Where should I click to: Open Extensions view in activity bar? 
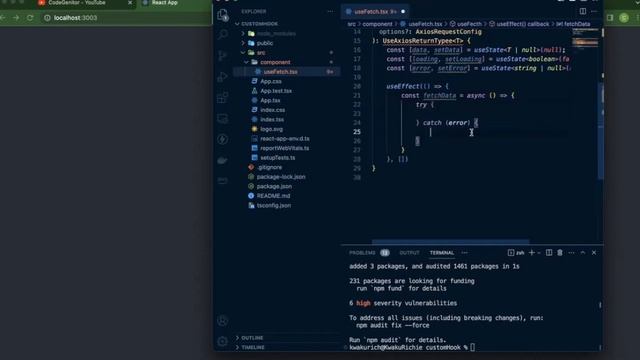tap(222, 98)
